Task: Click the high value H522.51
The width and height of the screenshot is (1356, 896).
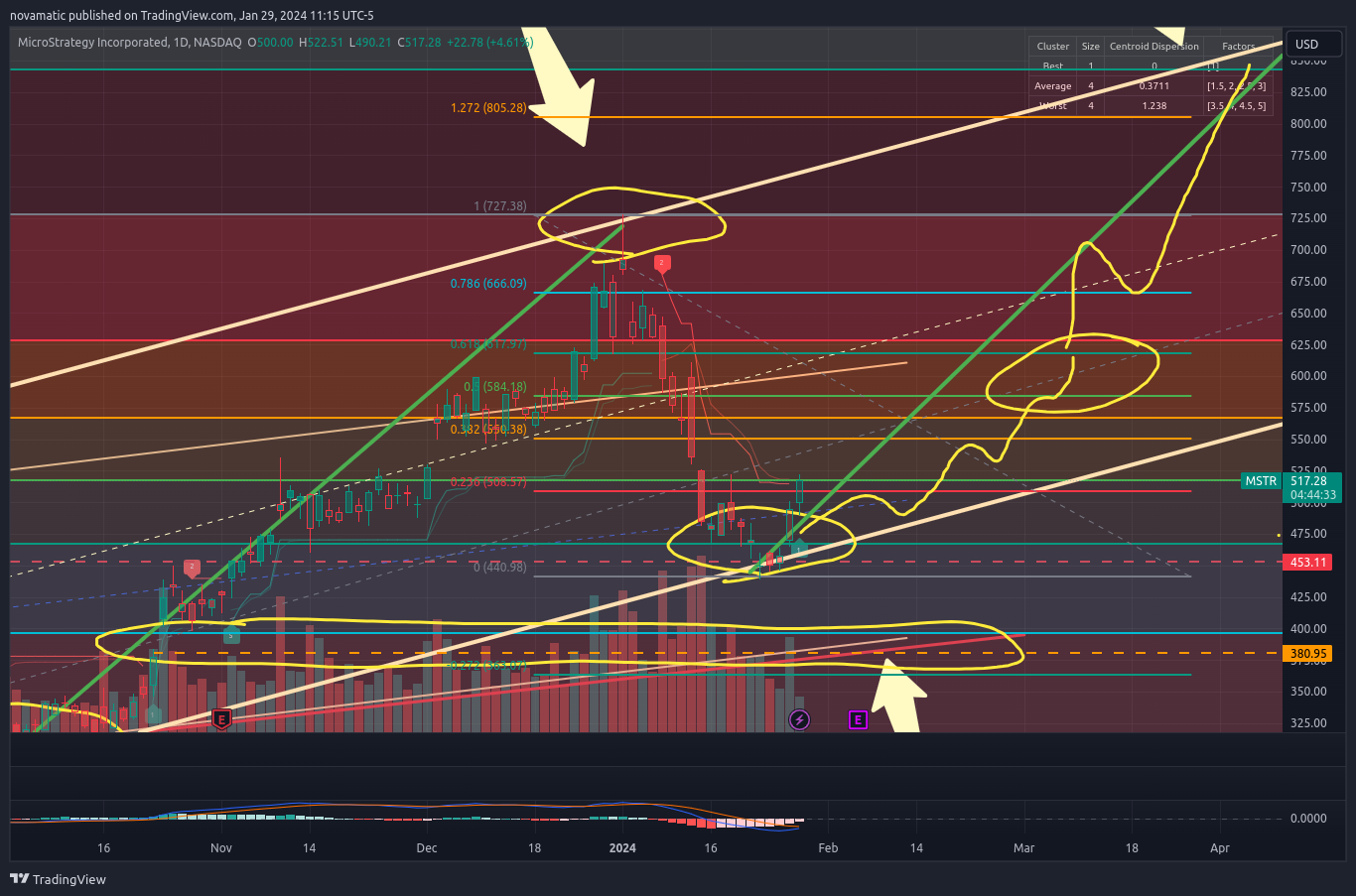Action: [321, 43]
